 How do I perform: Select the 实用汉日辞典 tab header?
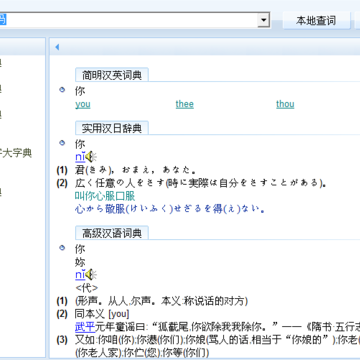pos(112,128)
